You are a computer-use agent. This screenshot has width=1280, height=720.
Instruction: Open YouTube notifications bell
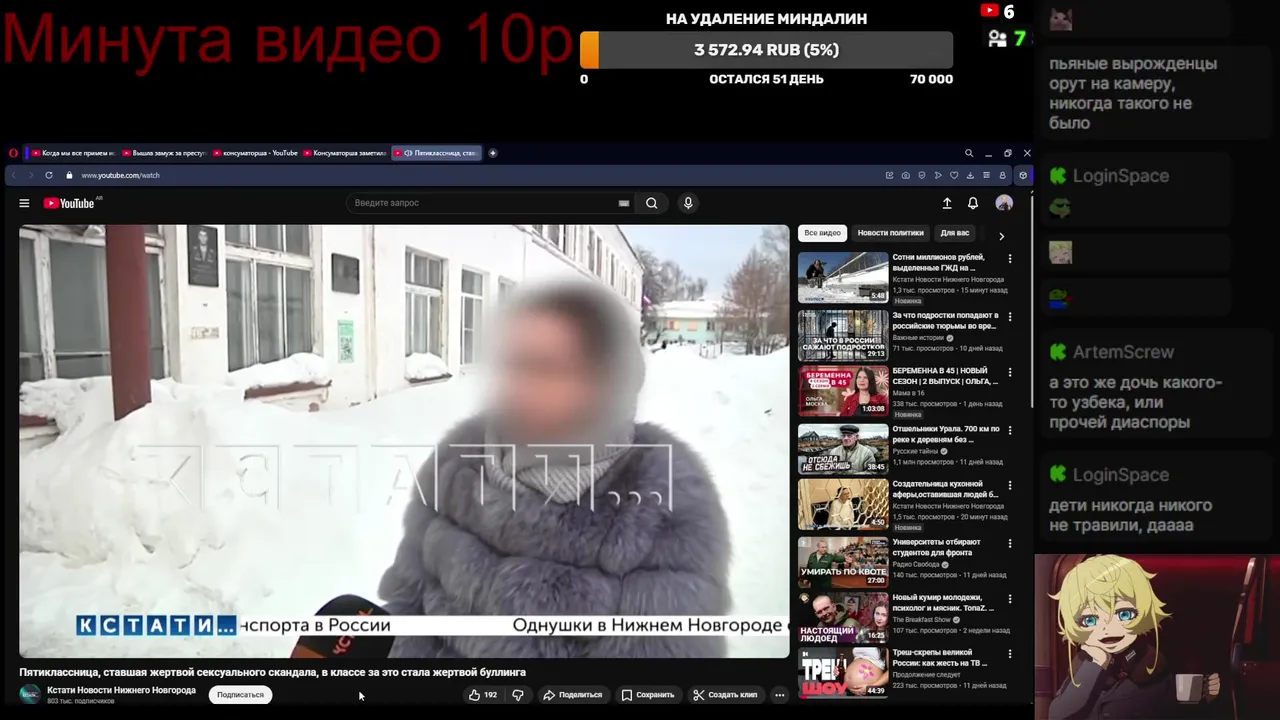pyautogui.click(x=973, y=203)
